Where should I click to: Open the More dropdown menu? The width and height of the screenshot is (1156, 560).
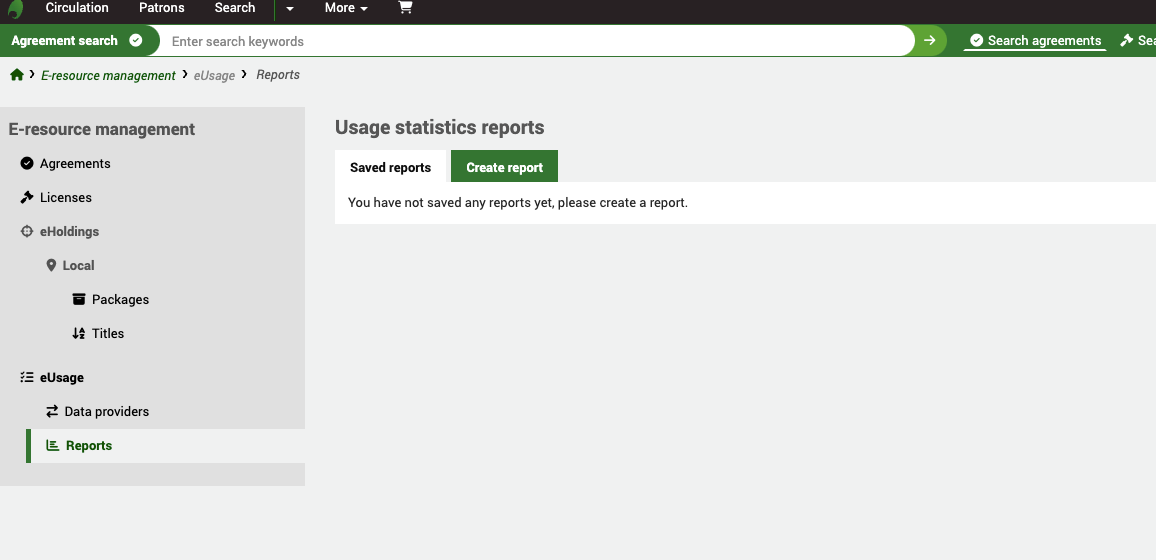(x=346, y=8)
